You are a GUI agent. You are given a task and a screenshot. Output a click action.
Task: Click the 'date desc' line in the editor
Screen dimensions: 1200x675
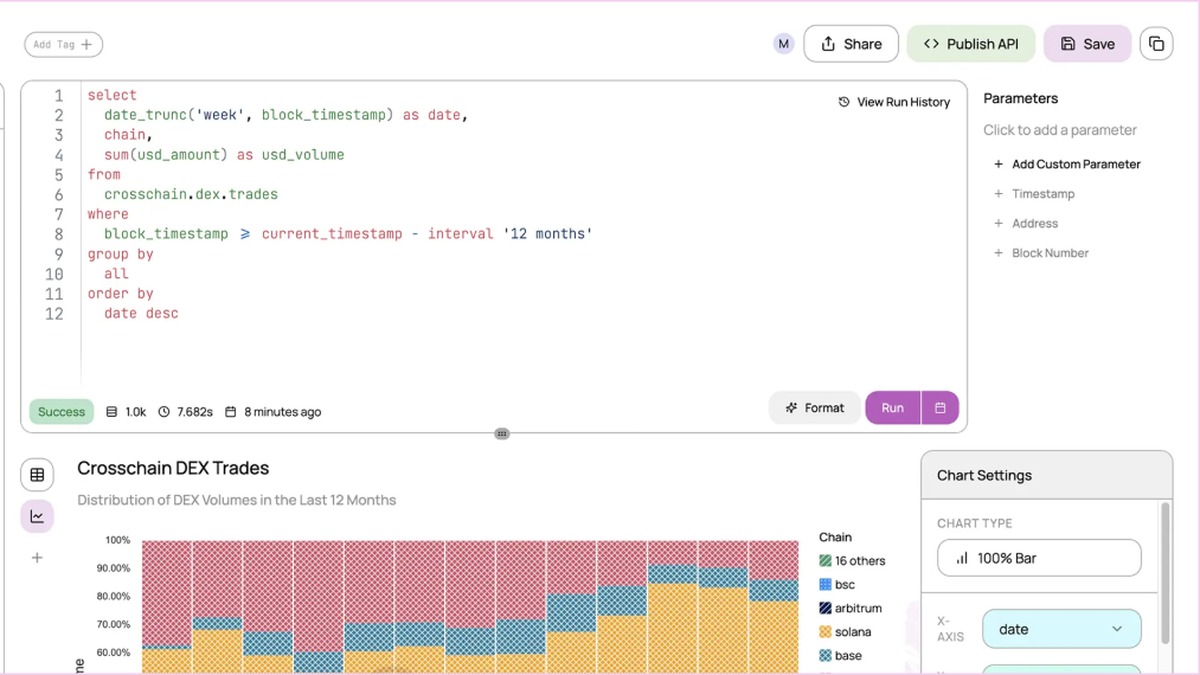point(141,313)
